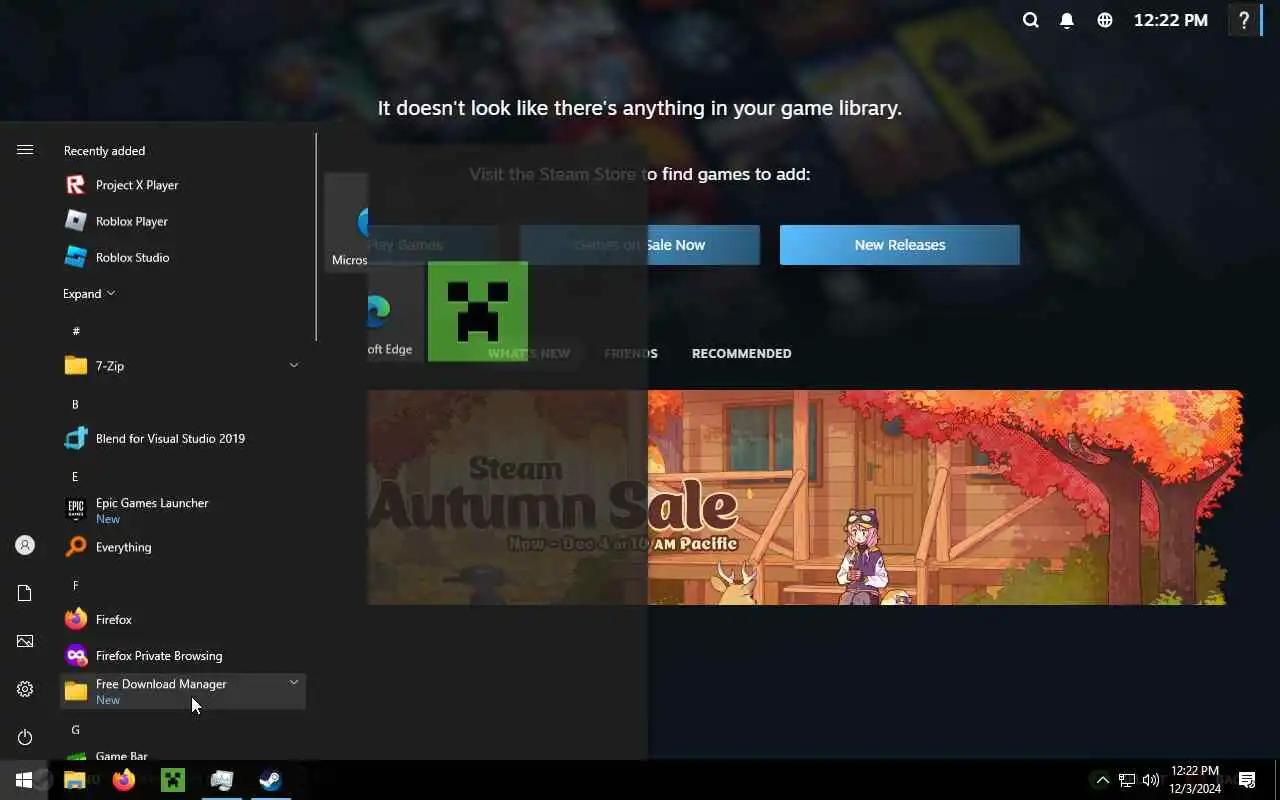Viewport: 1280px width, 800px height.
Task: Open Steam notifications bell
Action: click(1067, 20)
